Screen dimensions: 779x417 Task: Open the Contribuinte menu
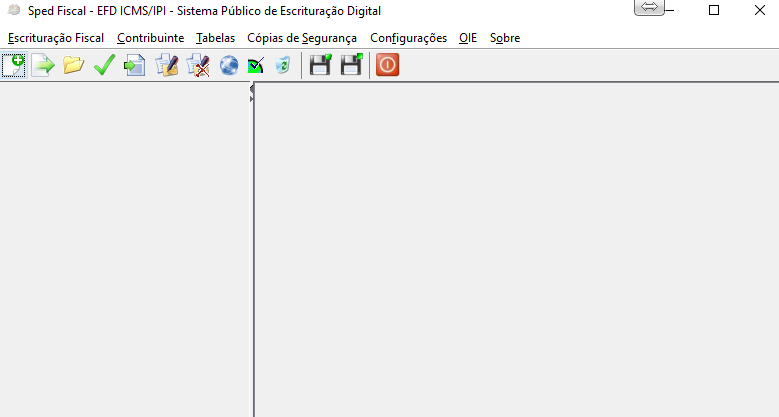tap(150, 38)
